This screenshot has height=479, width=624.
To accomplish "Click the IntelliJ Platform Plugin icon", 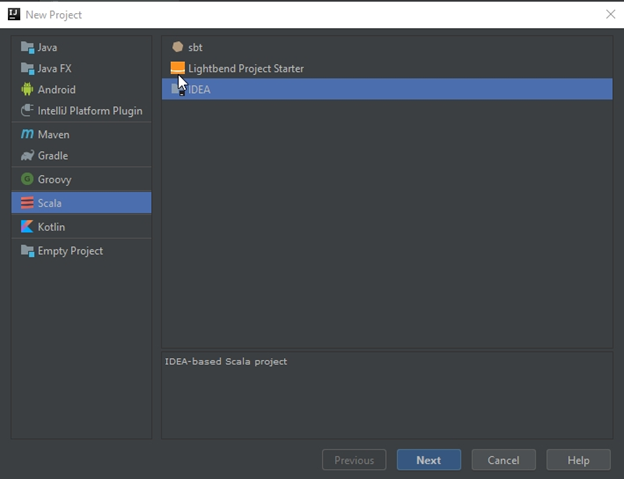I will 27,110.
